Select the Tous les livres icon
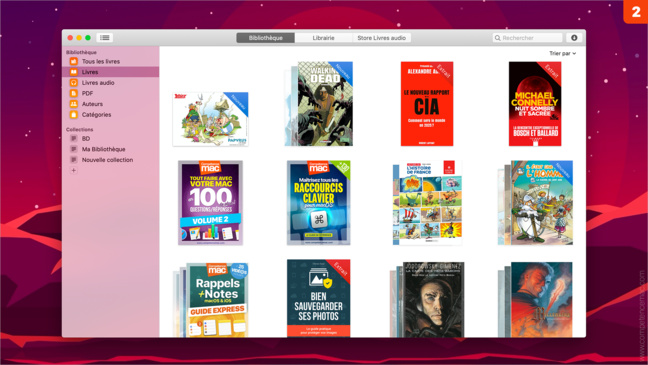Image resolution: width=648 pixels, height=365 pixels. tap(74, 61)
